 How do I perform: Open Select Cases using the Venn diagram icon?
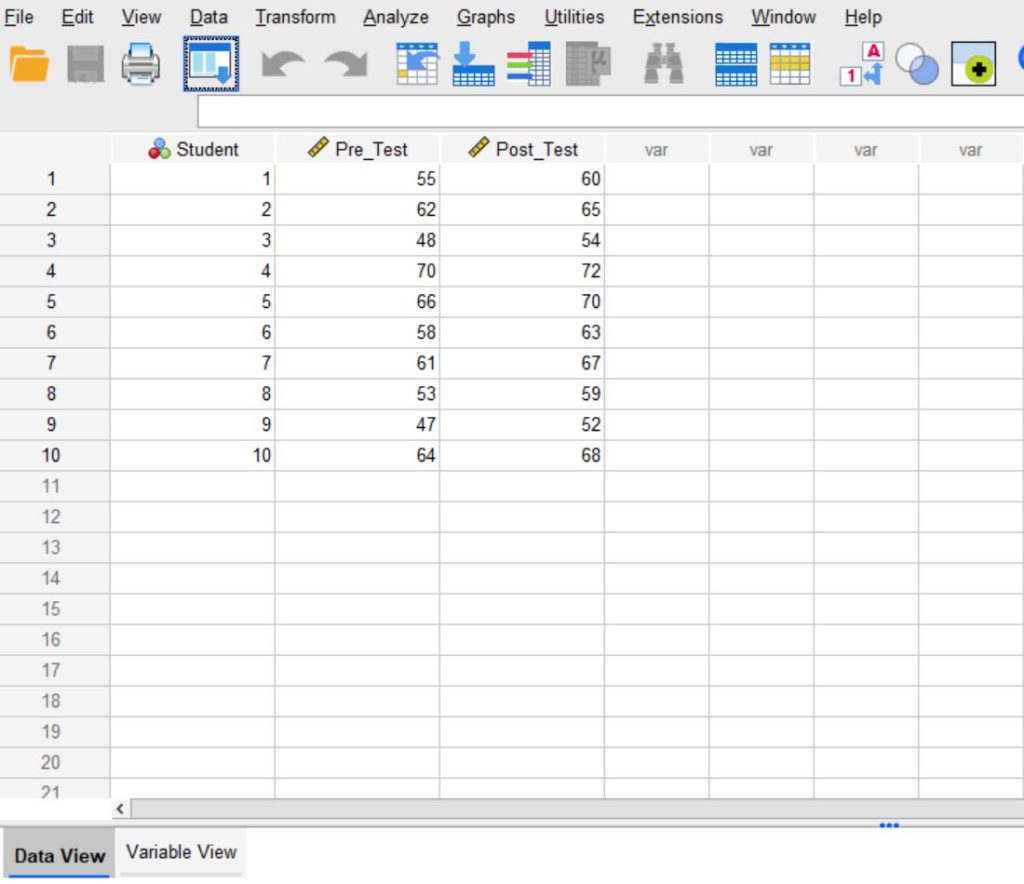tap(918, 64)
